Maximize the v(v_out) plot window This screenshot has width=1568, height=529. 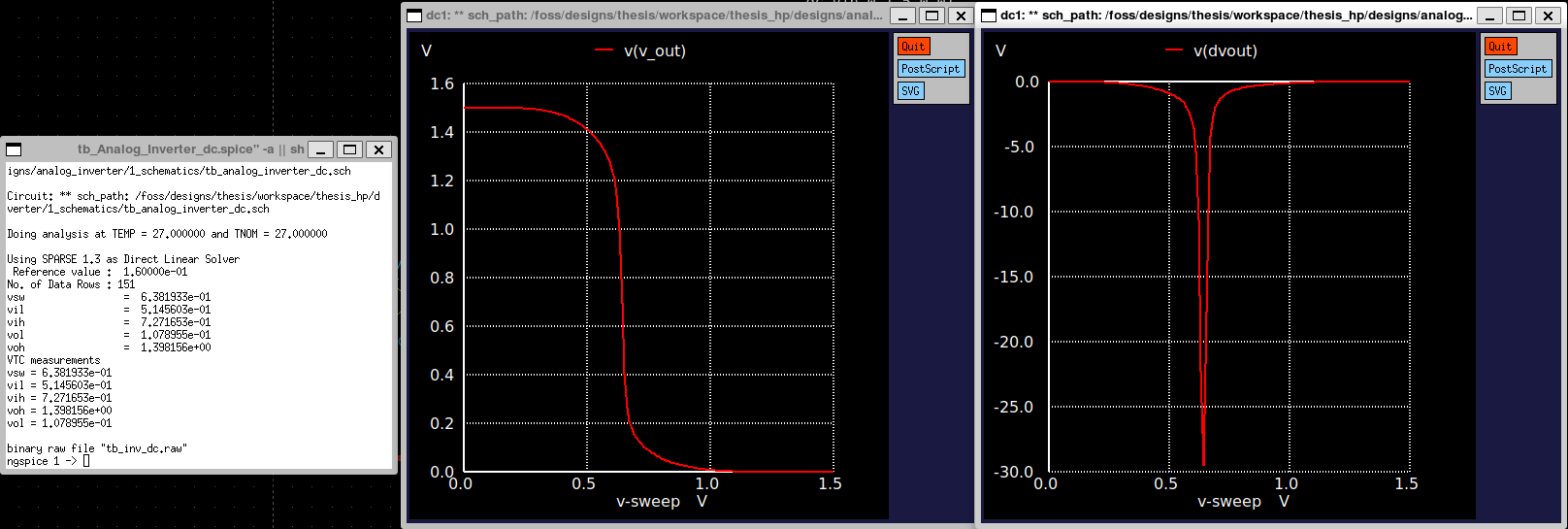click(931, 16)
